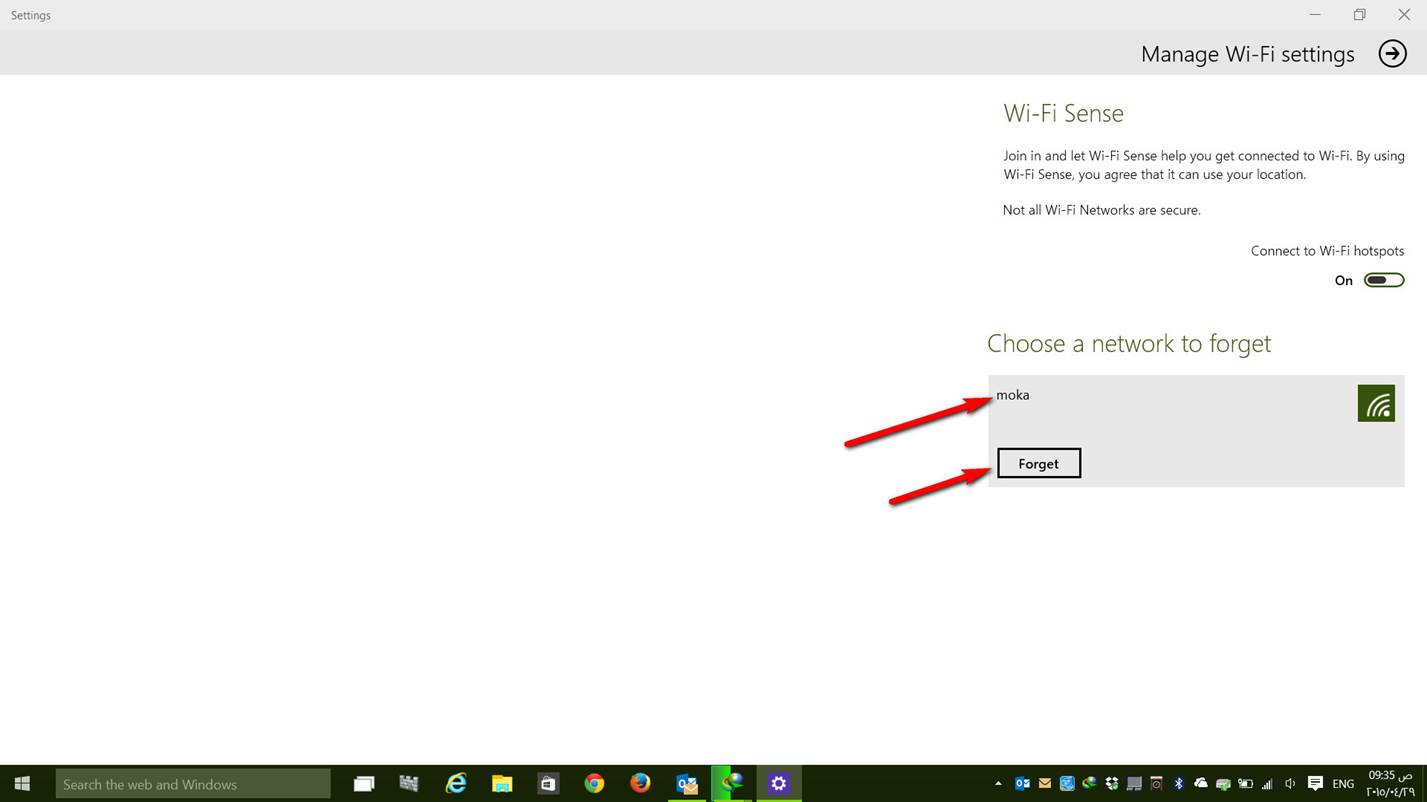Click the Dropbox tray icon
Screen dimensions: 1427x802
[x=1111, y=784]
